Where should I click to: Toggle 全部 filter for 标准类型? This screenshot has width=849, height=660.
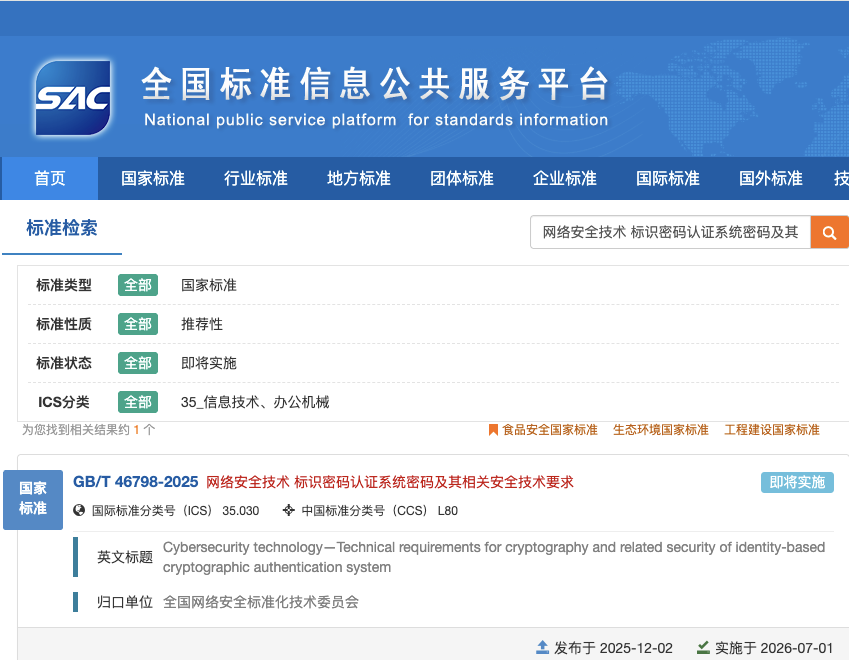(x=138, y=285)
